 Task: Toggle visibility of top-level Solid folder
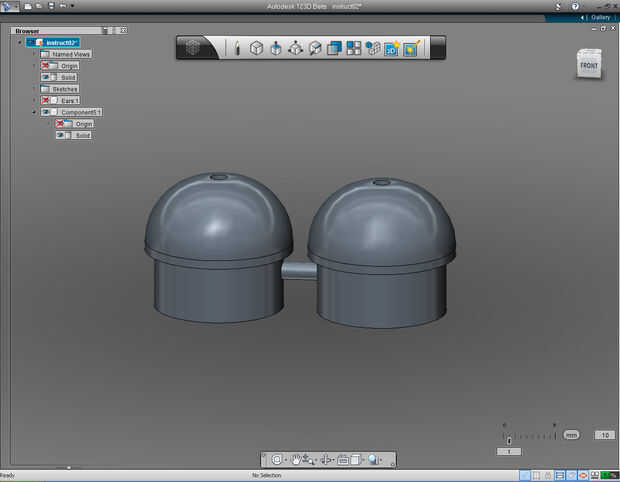coord(46,77)
